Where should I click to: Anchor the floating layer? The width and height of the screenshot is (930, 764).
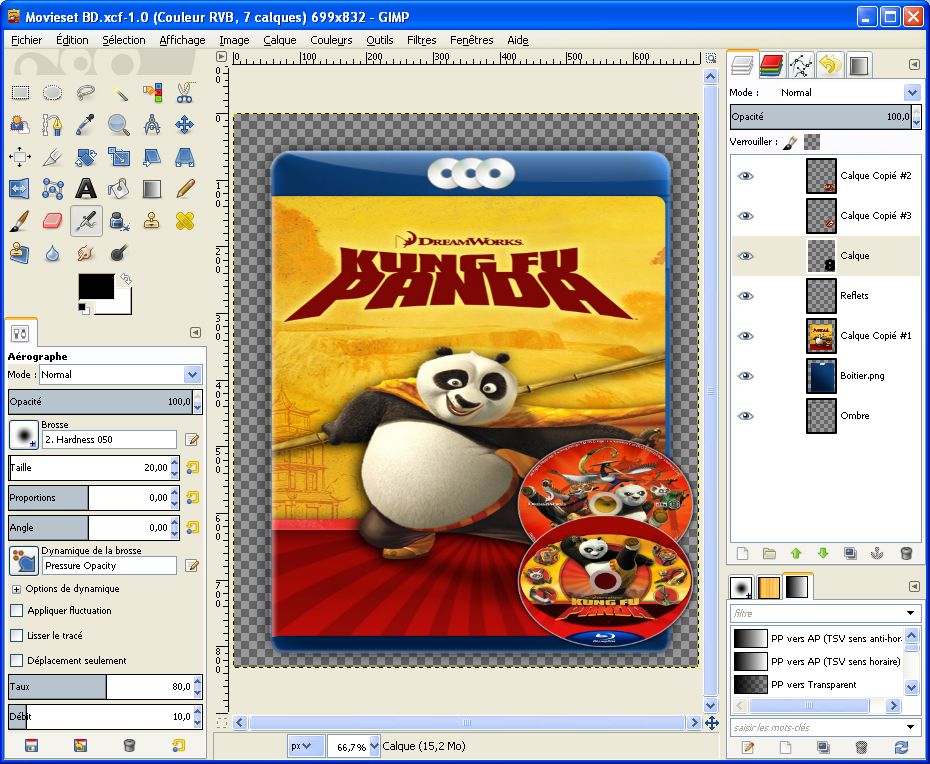877,553
